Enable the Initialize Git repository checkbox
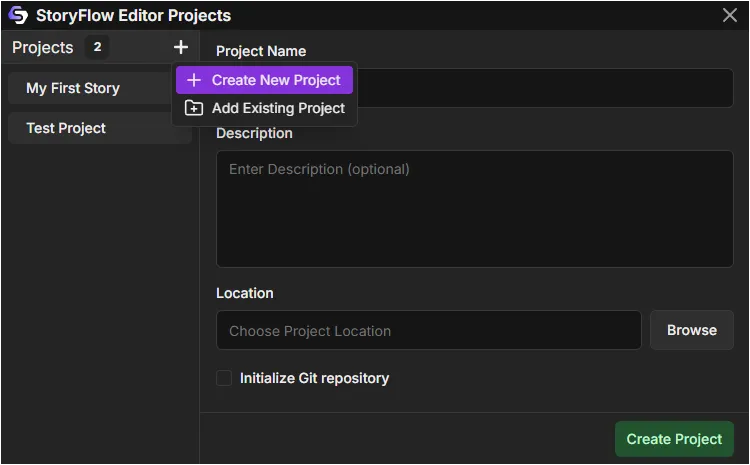The height and width of the screenshot is (465, 750). pos(224,378)
